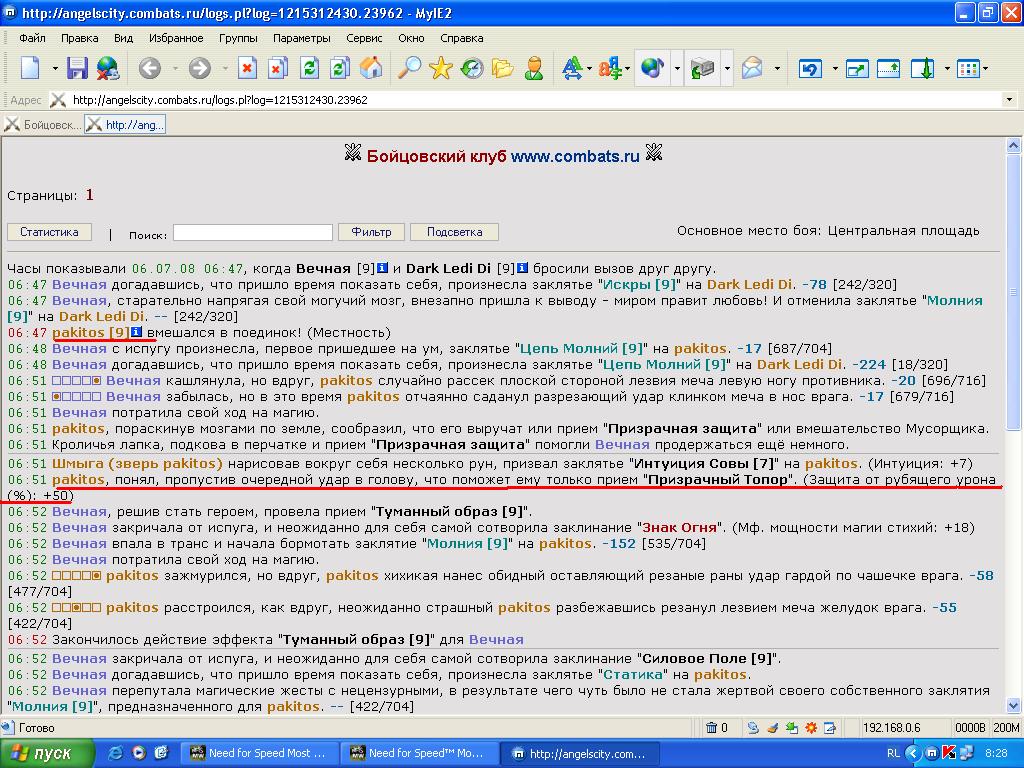Open the encoding dropdown arrow
The width and height of the screenshot is (1024, 768).
(x=627, y=68)
